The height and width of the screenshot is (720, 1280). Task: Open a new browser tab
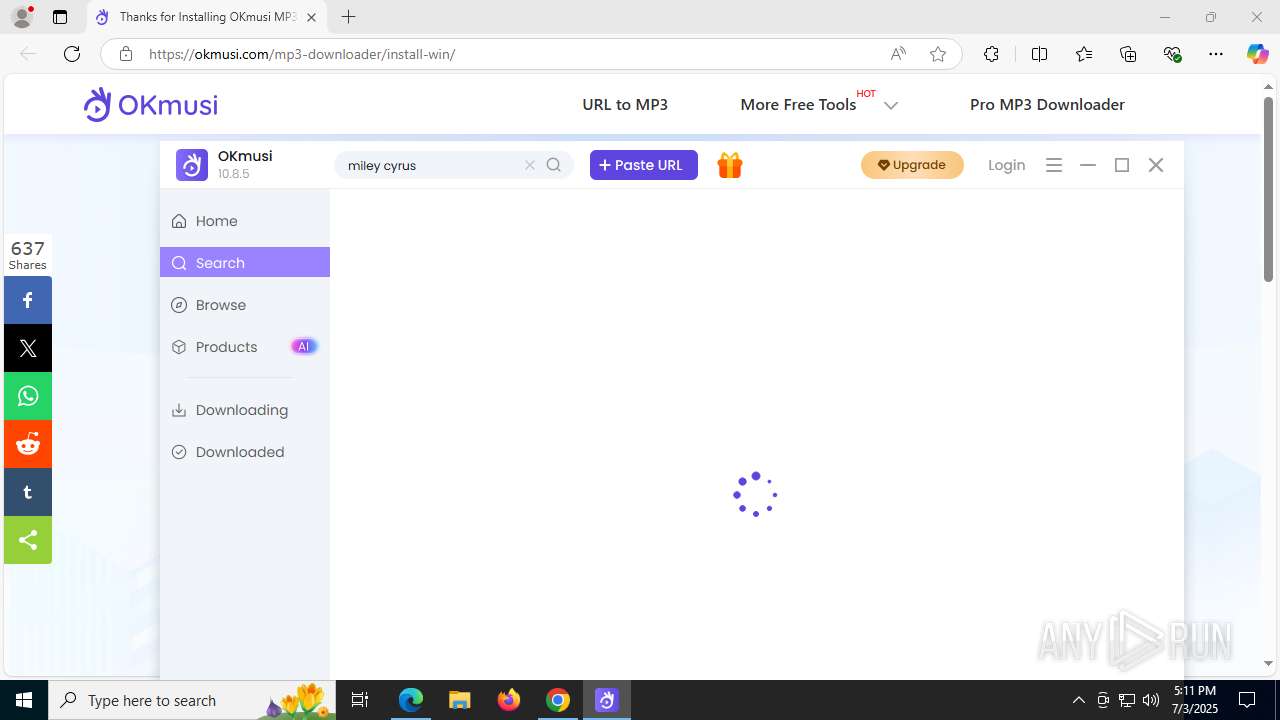pos(348,17)
